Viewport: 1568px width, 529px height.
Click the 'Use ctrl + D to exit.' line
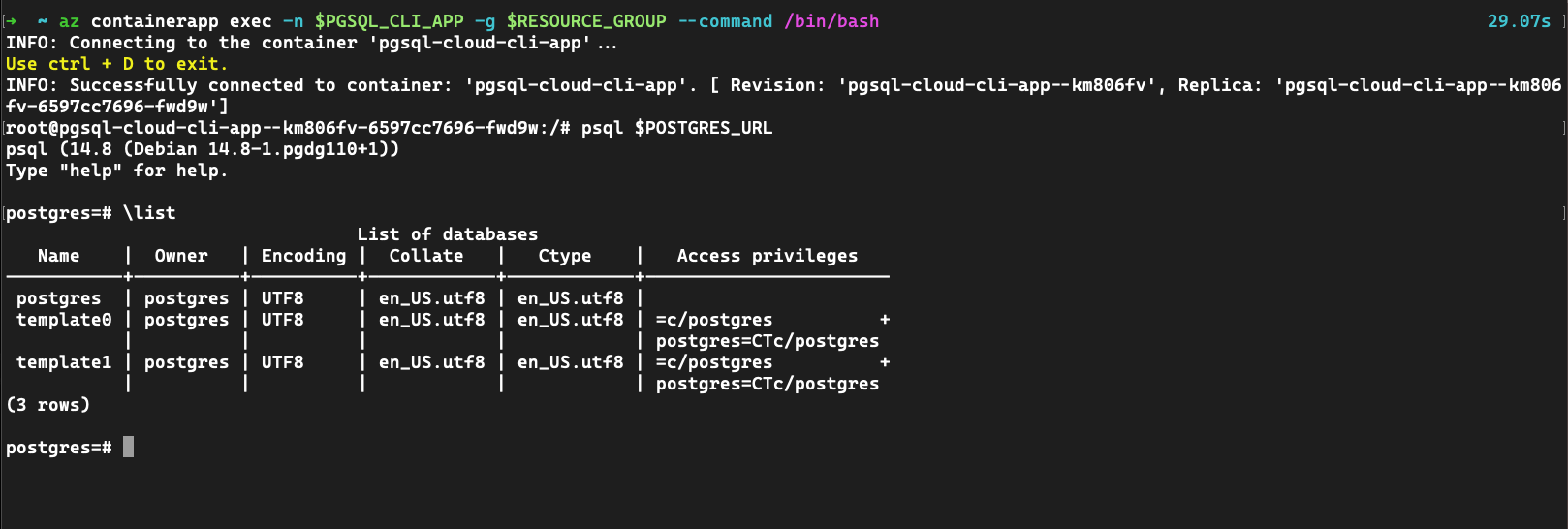pos(116,64)
